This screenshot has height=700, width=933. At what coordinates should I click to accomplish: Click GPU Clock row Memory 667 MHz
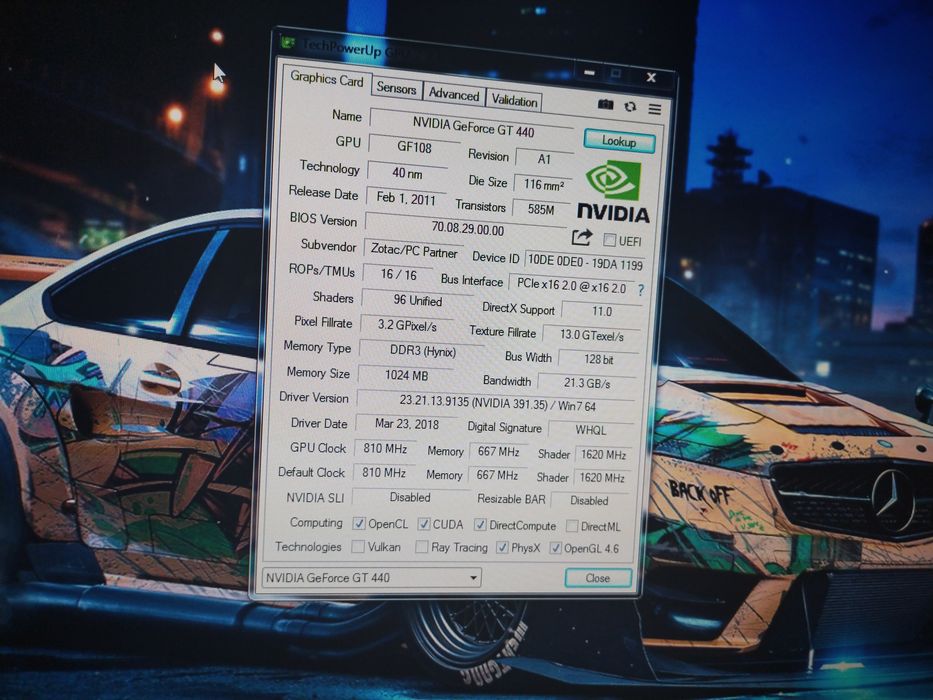tap(498, 452)
